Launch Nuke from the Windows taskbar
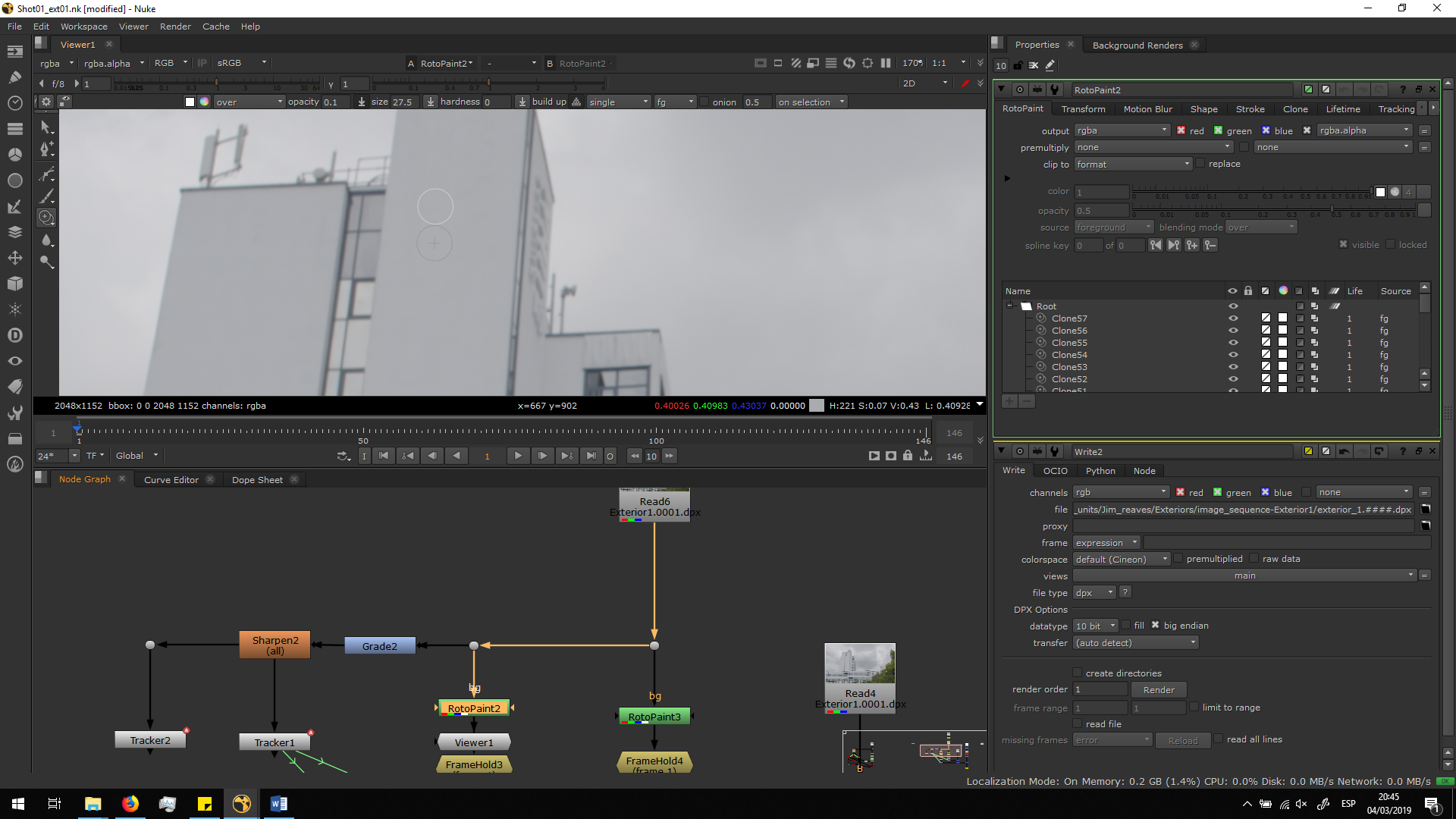The image size is (1456, 819). point(241,804)
